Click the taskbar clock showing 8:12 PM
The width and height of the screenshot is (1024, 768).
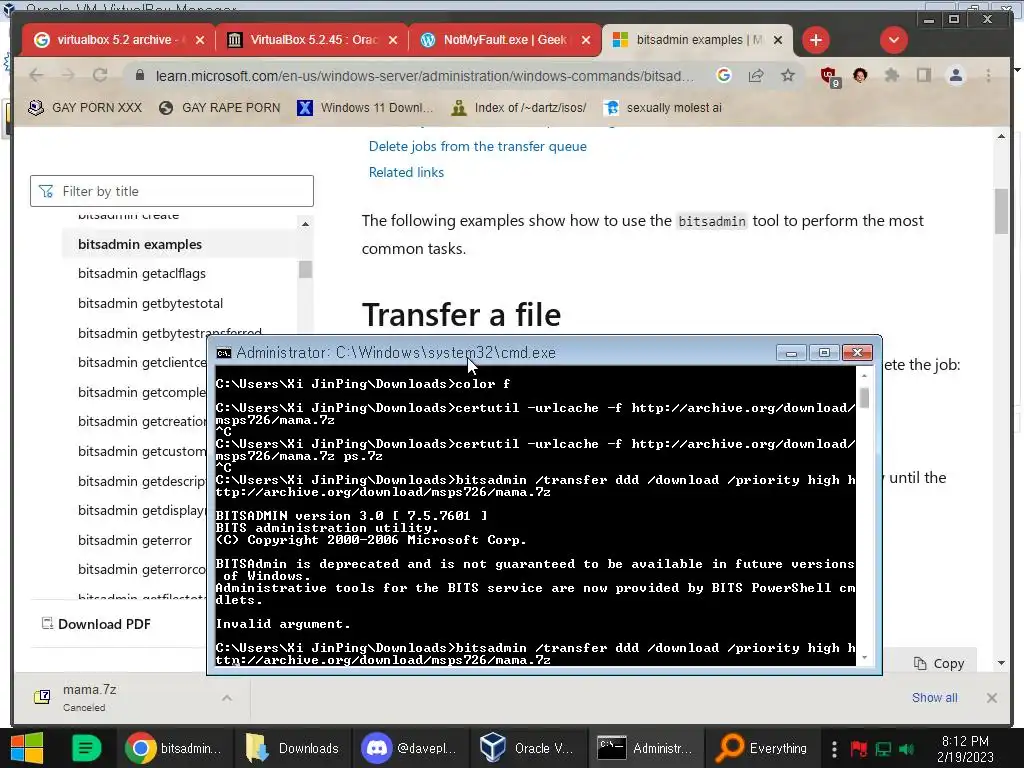965,748
